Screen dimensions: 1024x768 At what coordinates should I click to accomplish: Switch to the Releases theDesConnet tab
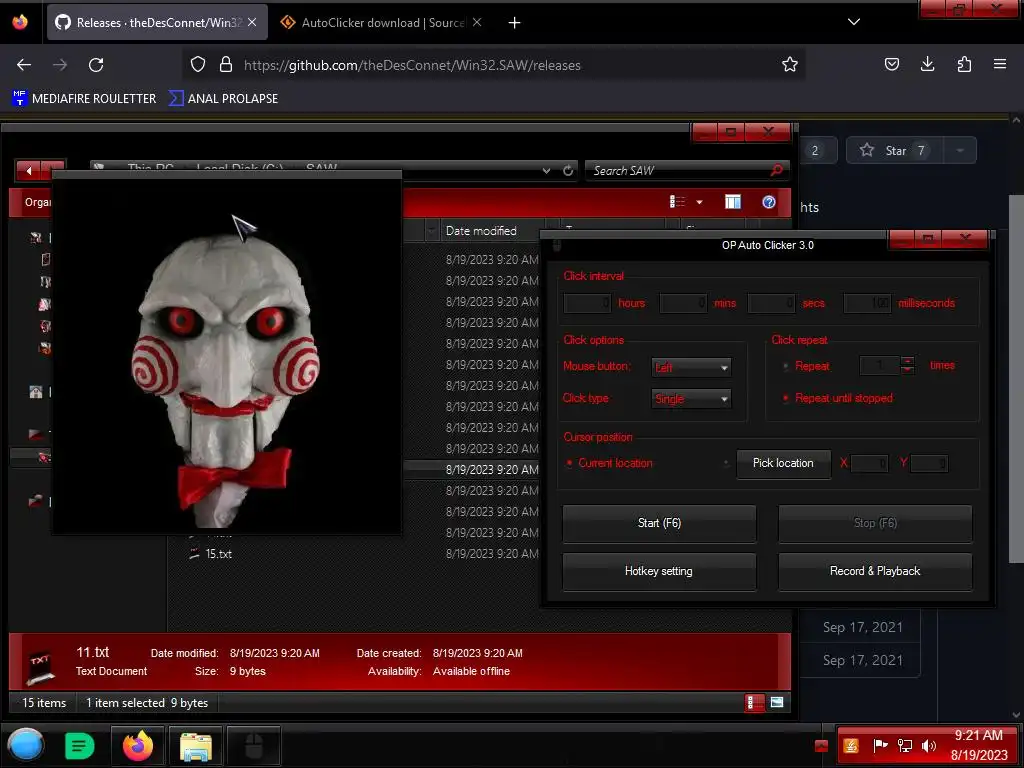(157, 22)
